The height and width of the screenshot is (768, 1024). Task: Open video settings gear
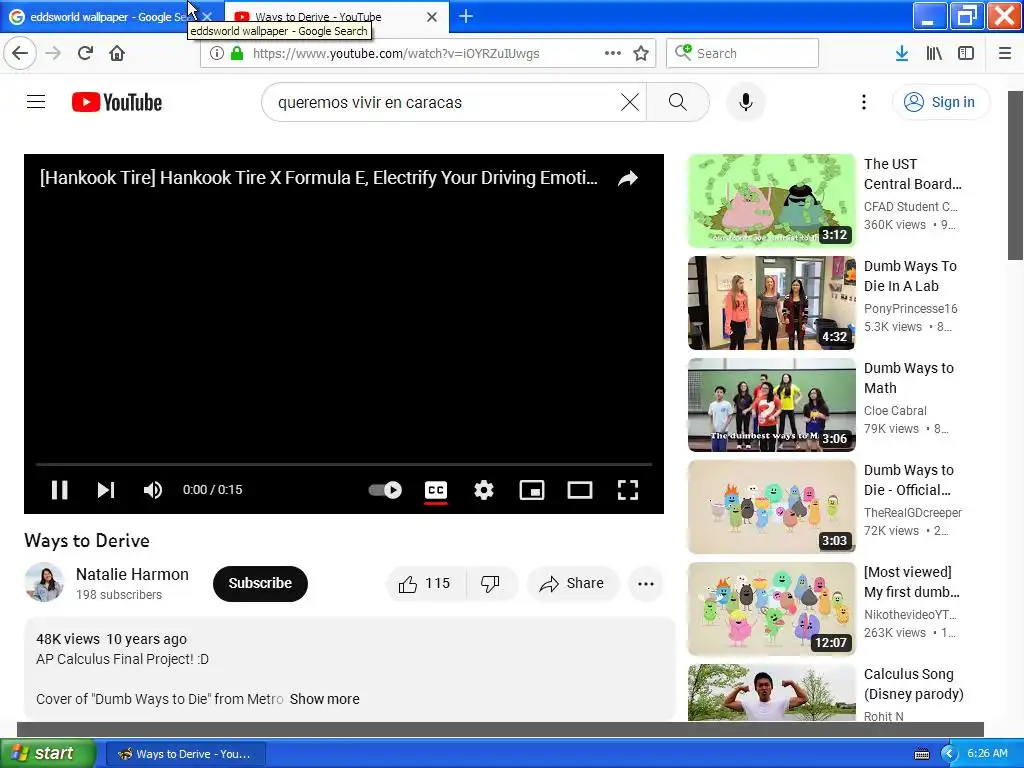[x=484, y=490]
